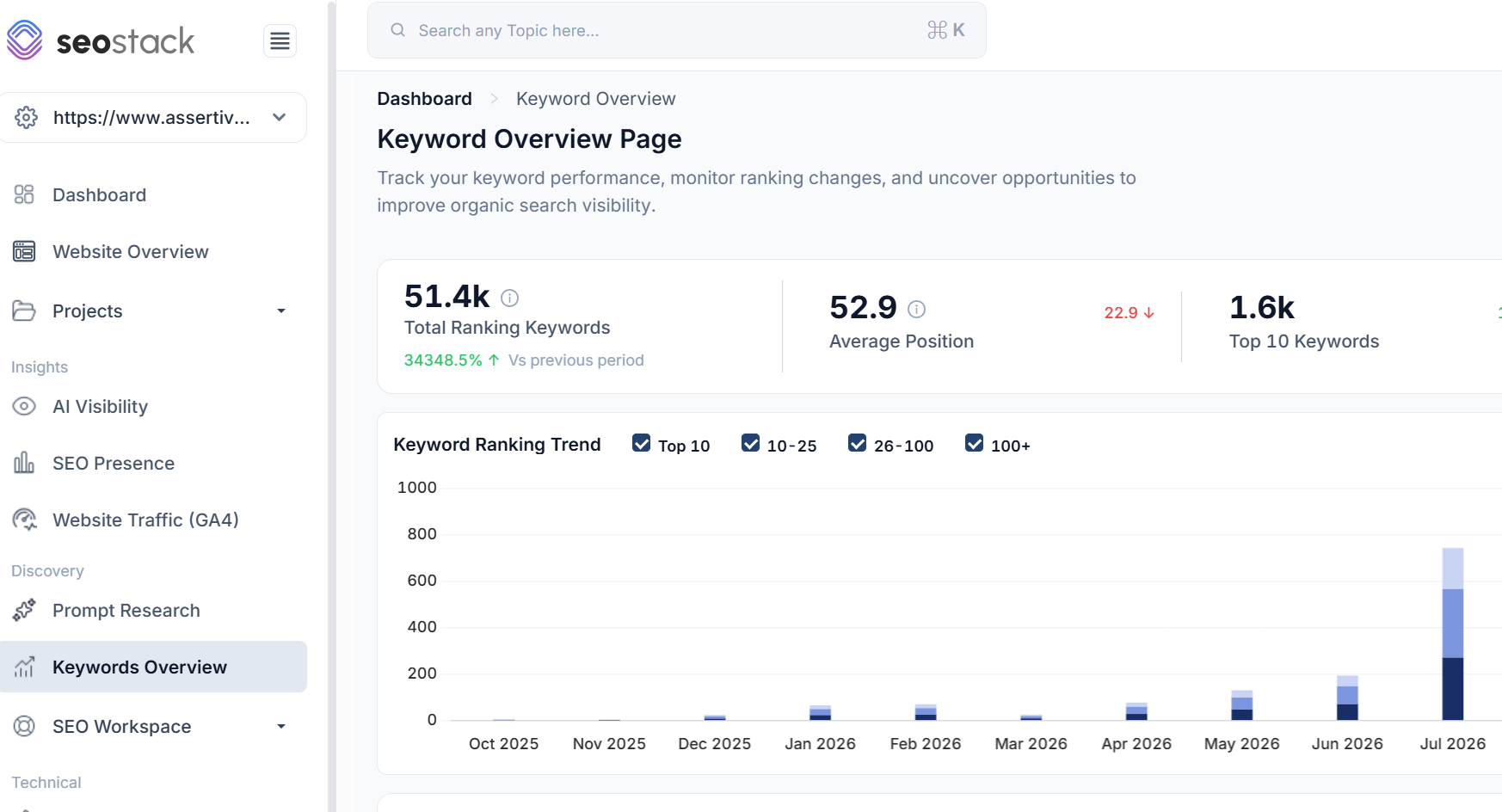Click the Website Traffic gauge icon
This screenshot has width=1502, height=812.
(x=24, y=520)
